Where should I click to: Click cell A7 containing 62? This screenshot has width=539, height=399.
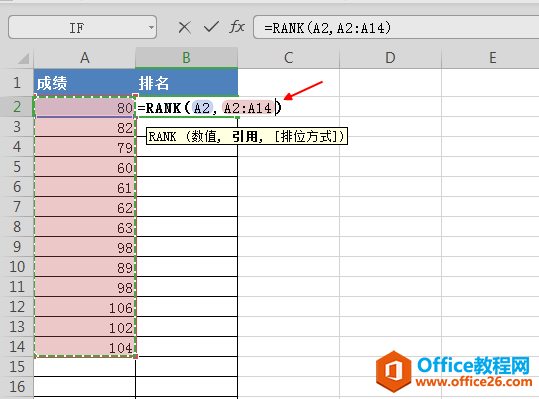tap(85, 207)
